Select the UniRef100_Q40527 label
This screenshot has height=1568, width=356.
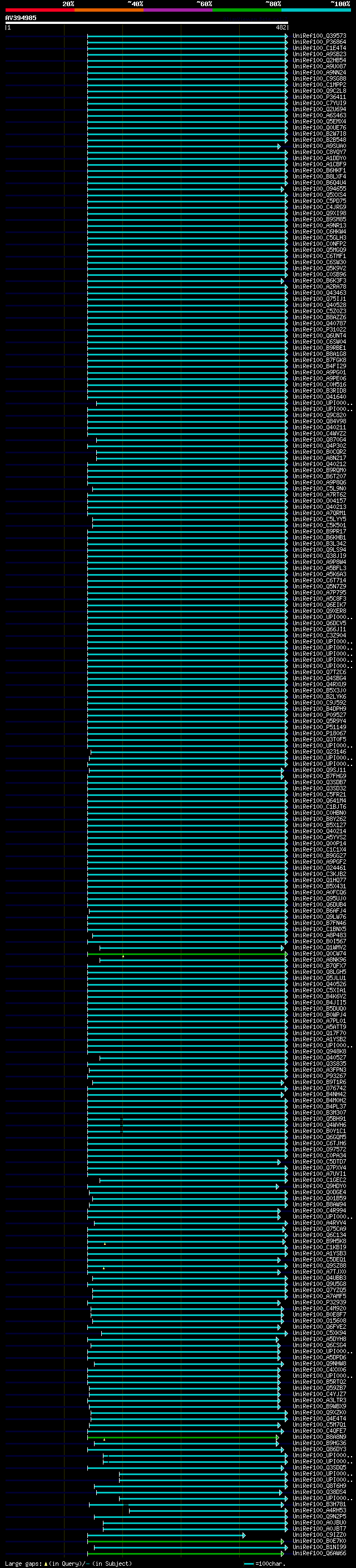point(319,1057)
